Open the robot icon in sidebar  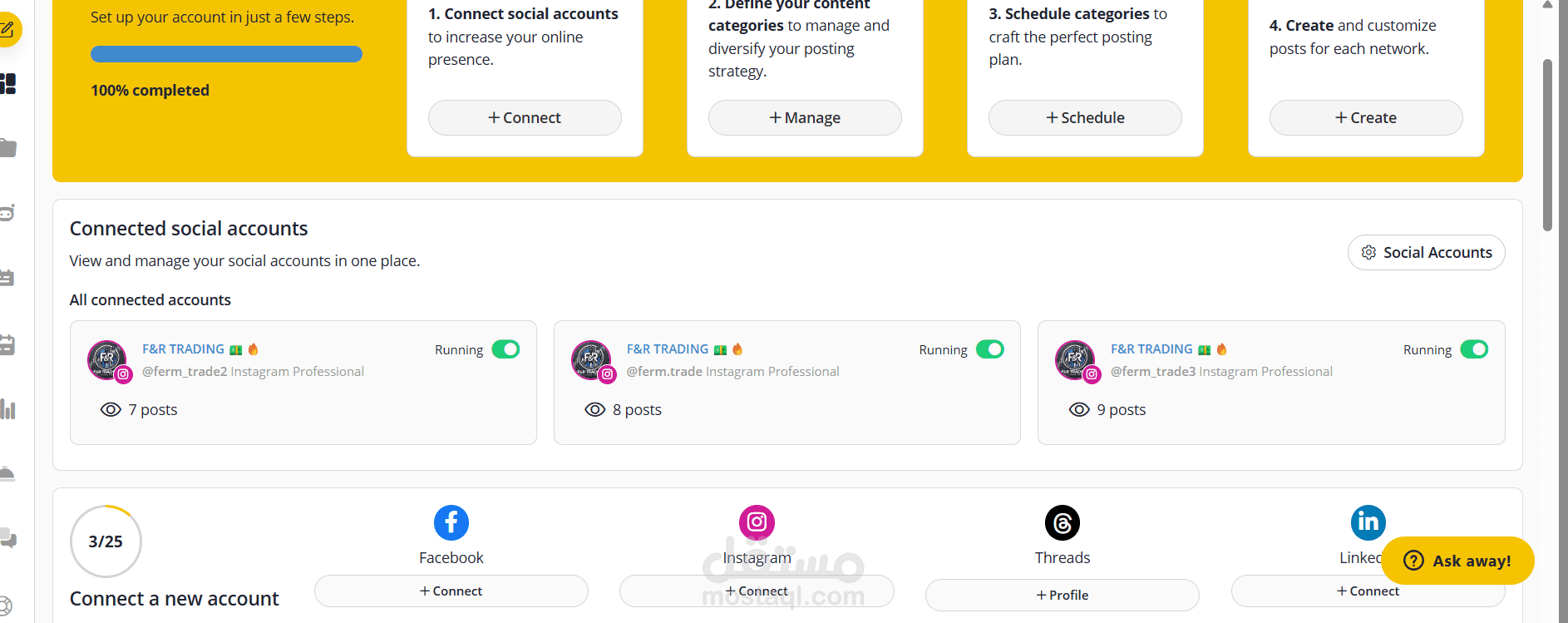(x=7, y=213)
